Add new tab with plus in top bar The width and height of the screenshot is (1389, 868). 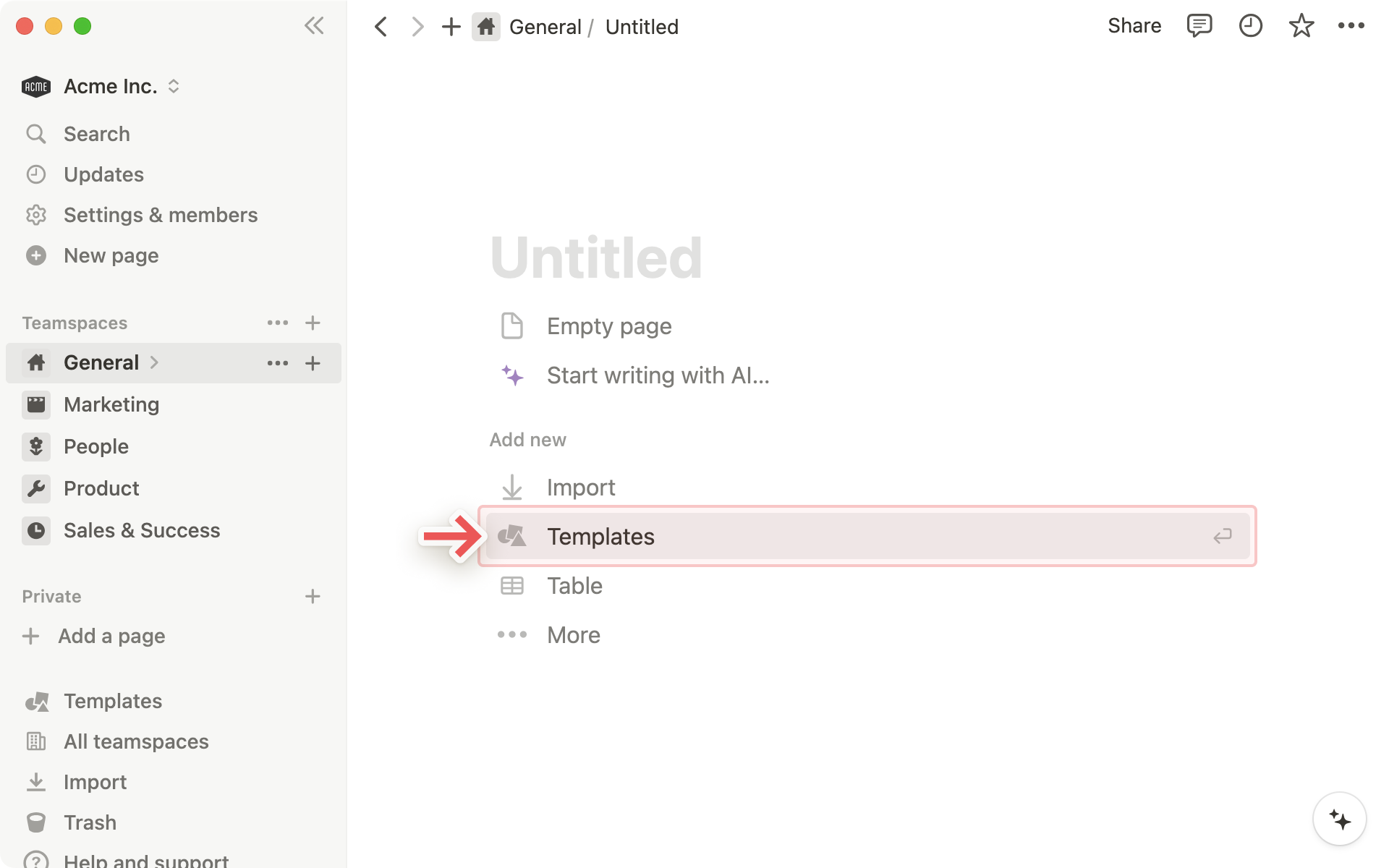[451, 27]
